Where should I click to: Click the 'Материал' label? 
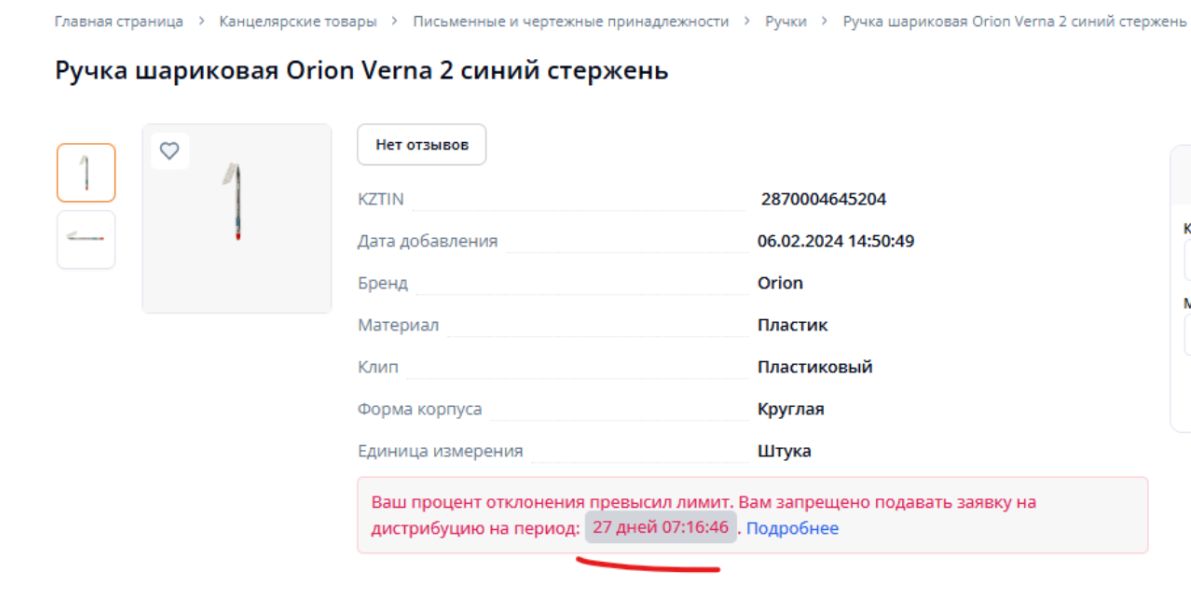[x=398, y=324]
